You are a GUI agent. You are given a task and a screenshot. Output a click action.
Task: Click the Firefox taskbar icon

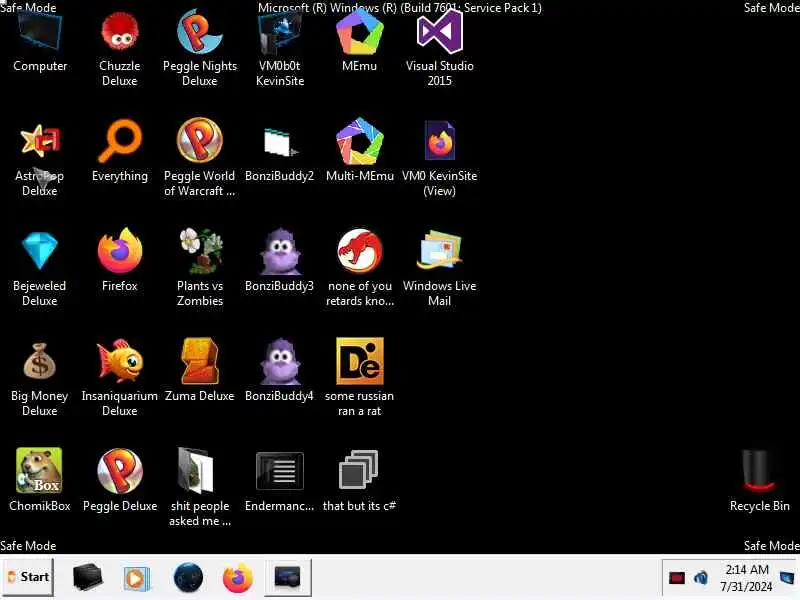[x=238, y=578]
